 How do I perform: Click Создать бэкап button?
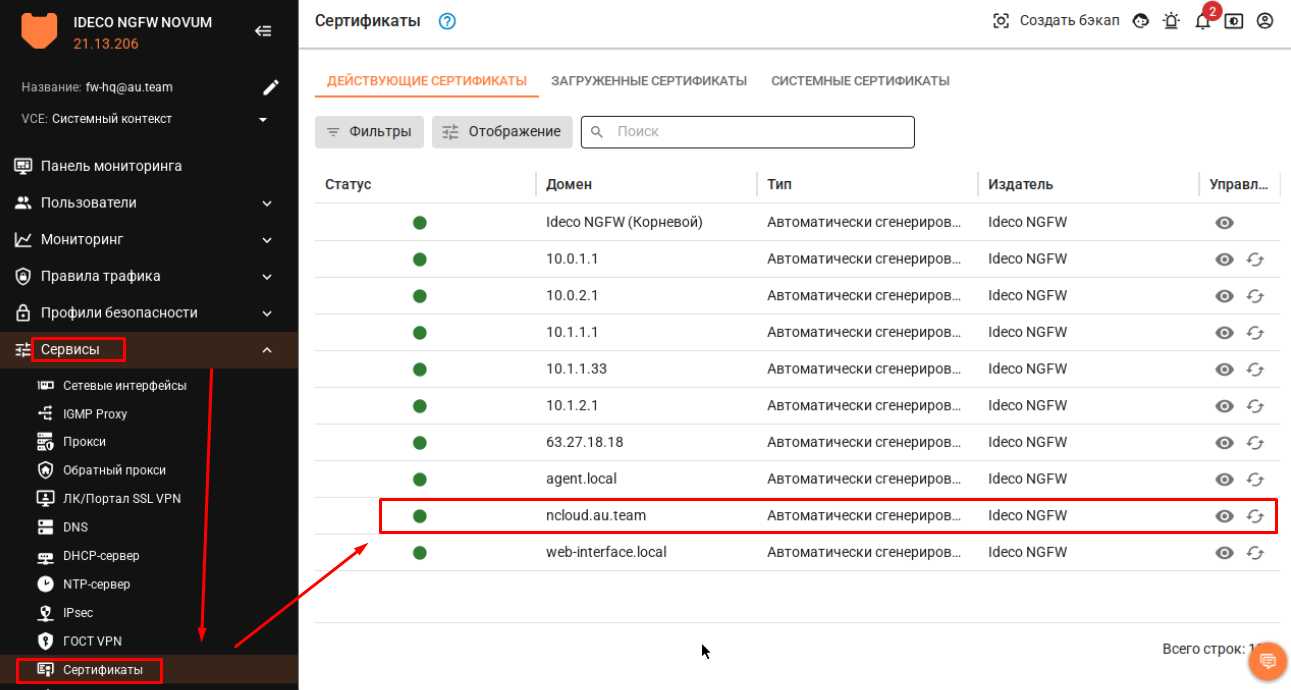click(x=1056, y=21)
